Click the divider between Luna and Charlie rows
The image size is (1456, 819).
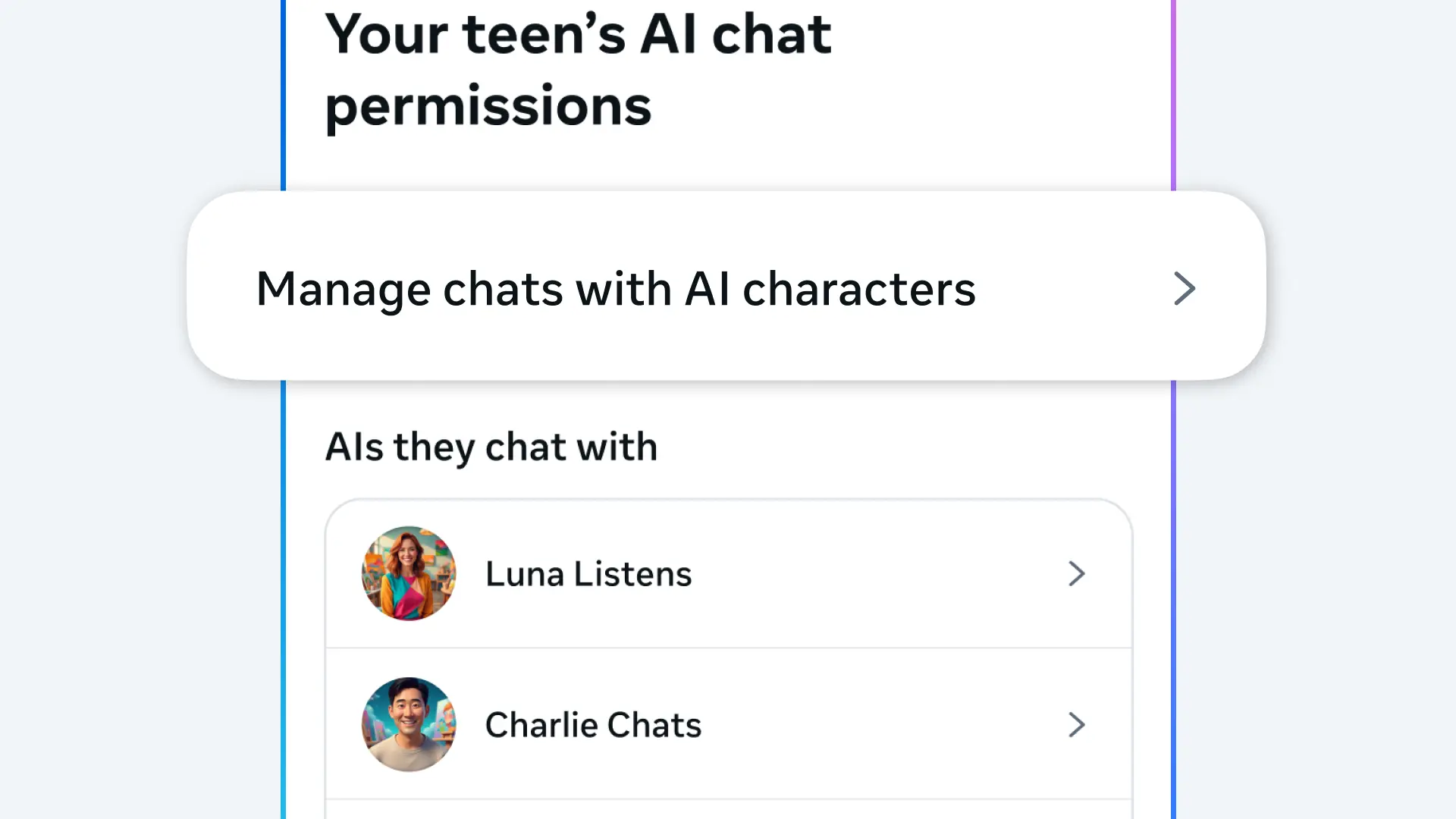(728, 648)
